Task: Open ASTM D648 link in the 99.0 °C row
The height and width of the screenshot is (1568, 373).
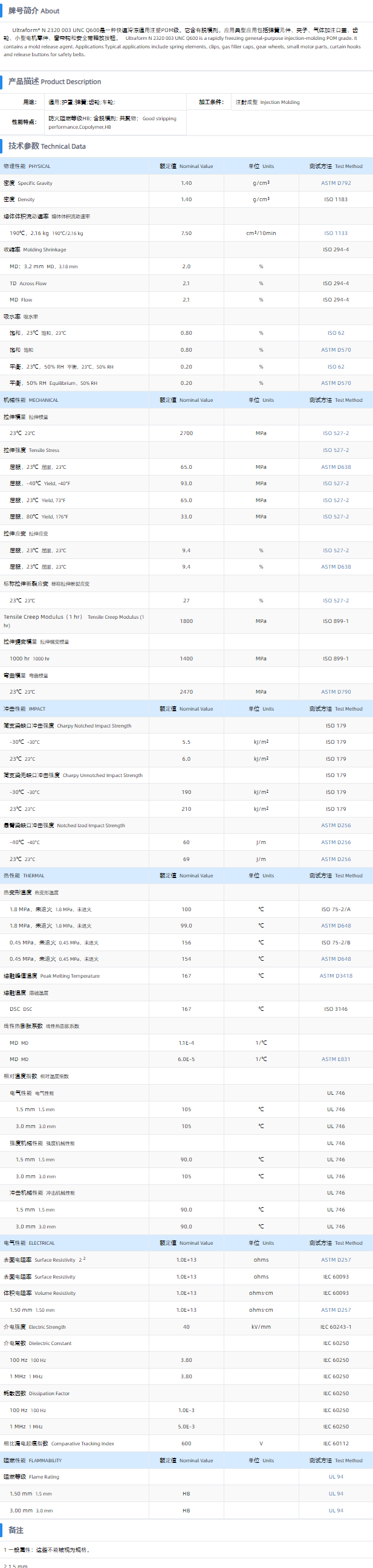Action: pyautogui.click(x=336, y=925)
